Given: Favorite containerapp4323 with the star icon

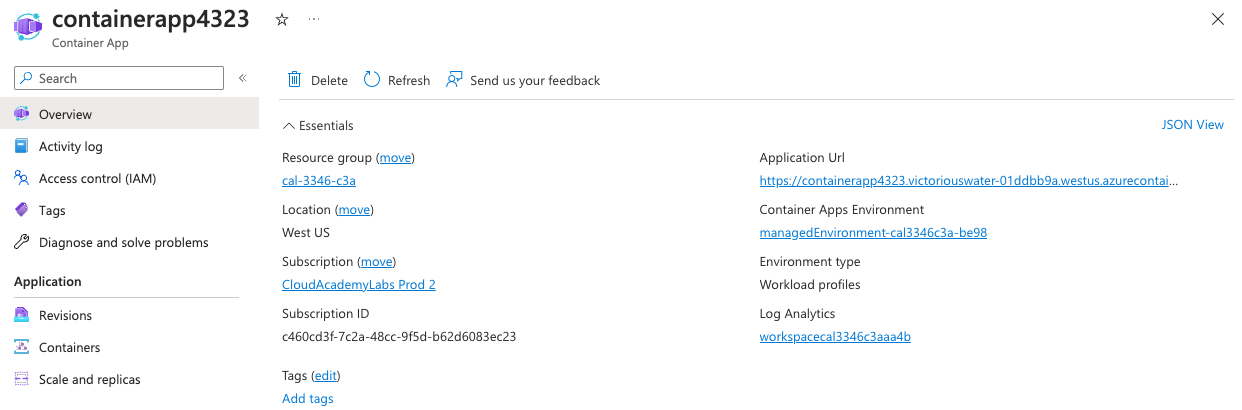Looking at the screenshot, I should [x=282, y=20].
